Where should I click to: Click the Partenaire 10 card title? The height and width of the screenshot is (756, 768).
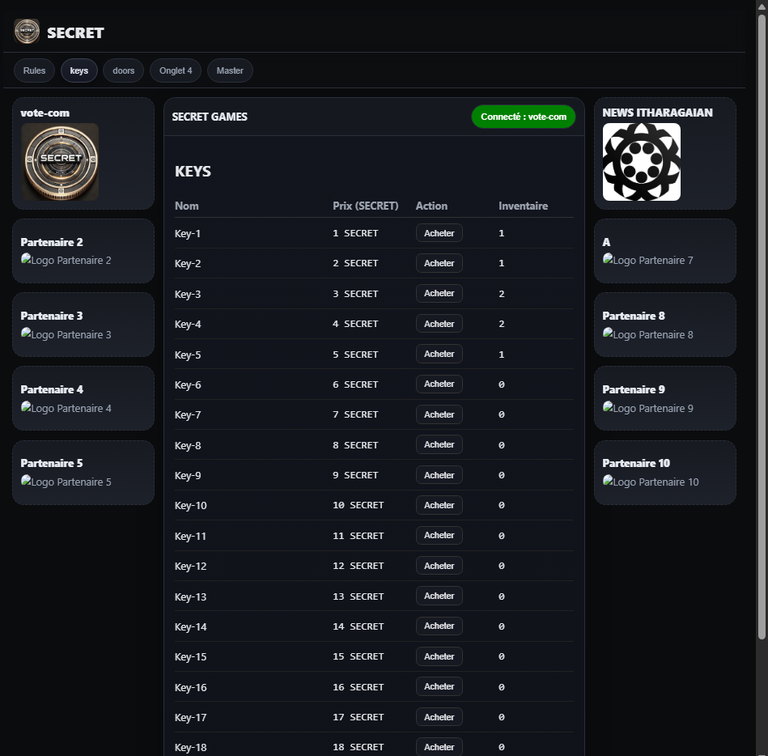(x=636, y=463)
